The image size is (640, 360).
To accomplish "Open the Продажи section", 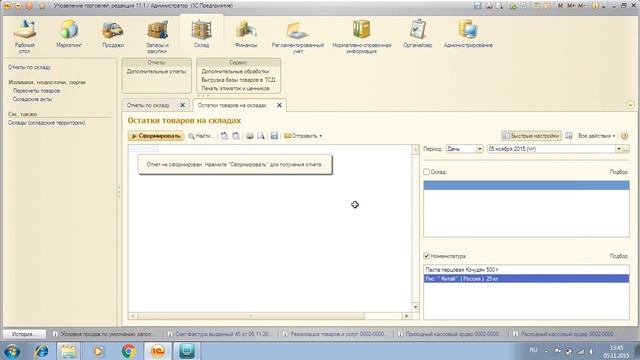I will click(113, 34).
